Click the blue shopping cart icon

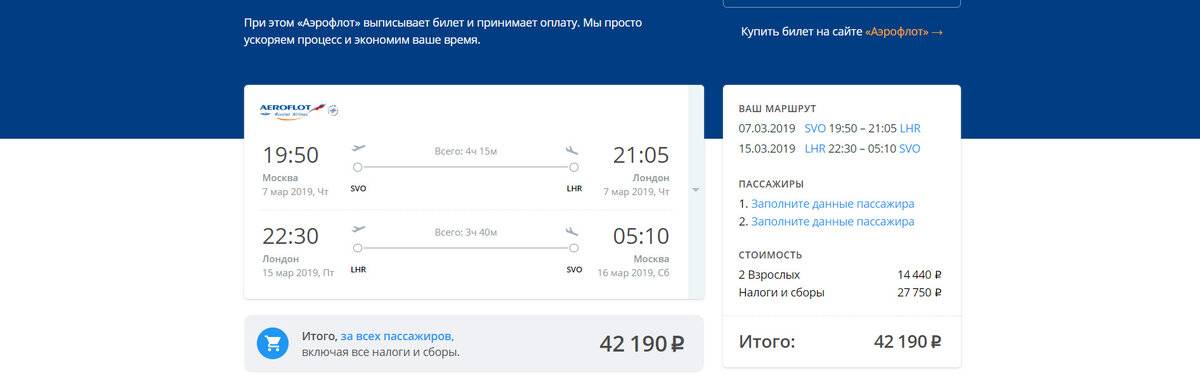click(273, 344)
